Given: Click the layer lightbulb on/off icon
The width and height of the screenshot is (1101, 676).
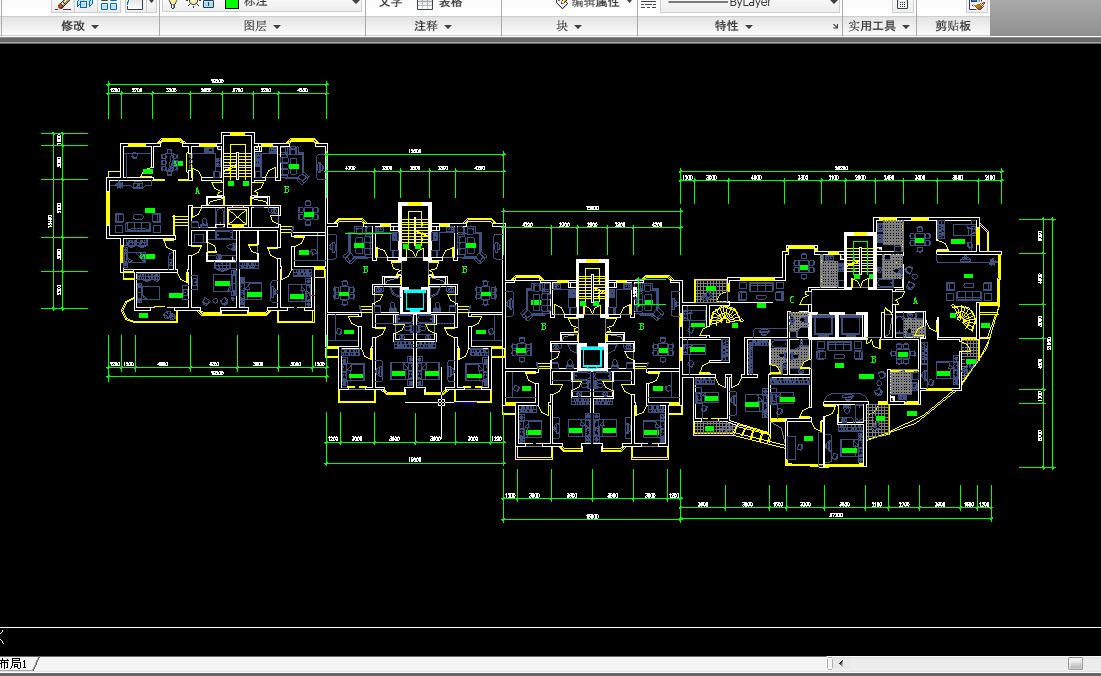Looking at the screenshot, I should click(172, 4).
